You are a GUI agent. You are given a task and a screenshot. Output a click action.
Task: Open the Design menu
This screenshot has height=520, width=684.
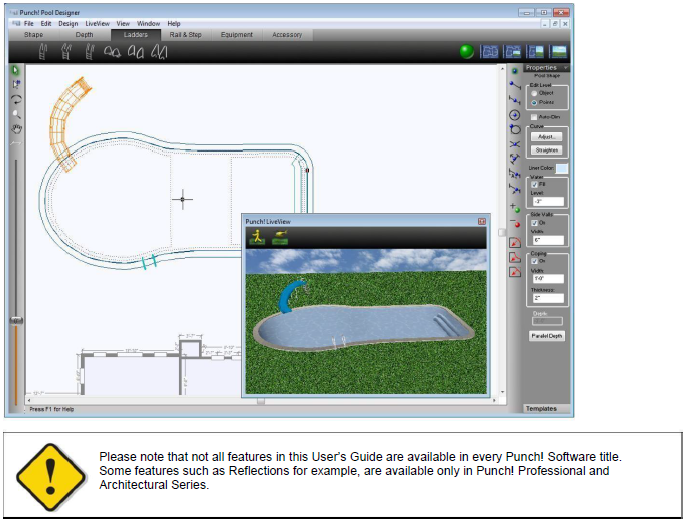[x=68, y=24]
